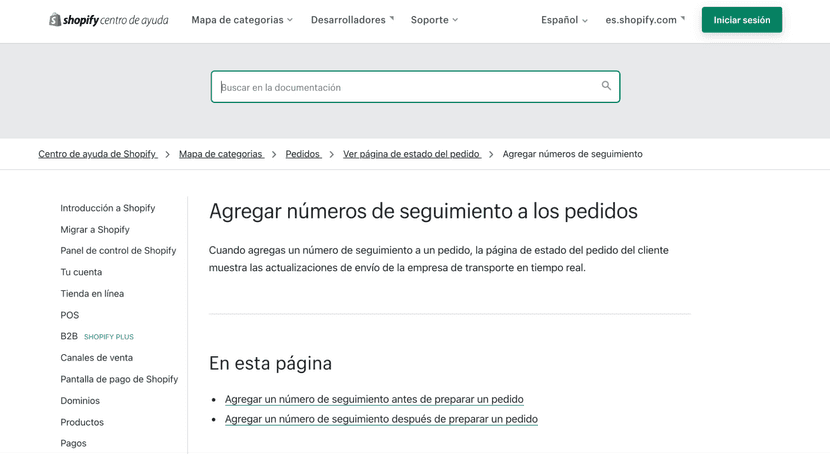Open the Español language selector
Viewport: 830px width, 455px height.
click(564, 20)
